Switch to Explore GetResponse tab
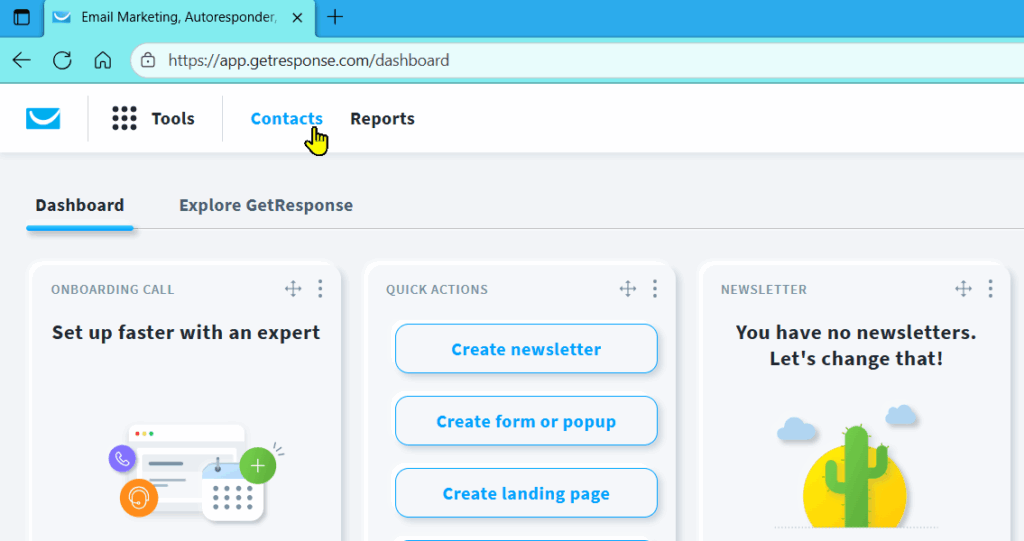The height and width of the screenshot is (541, 1024). [x=266, y=205]
